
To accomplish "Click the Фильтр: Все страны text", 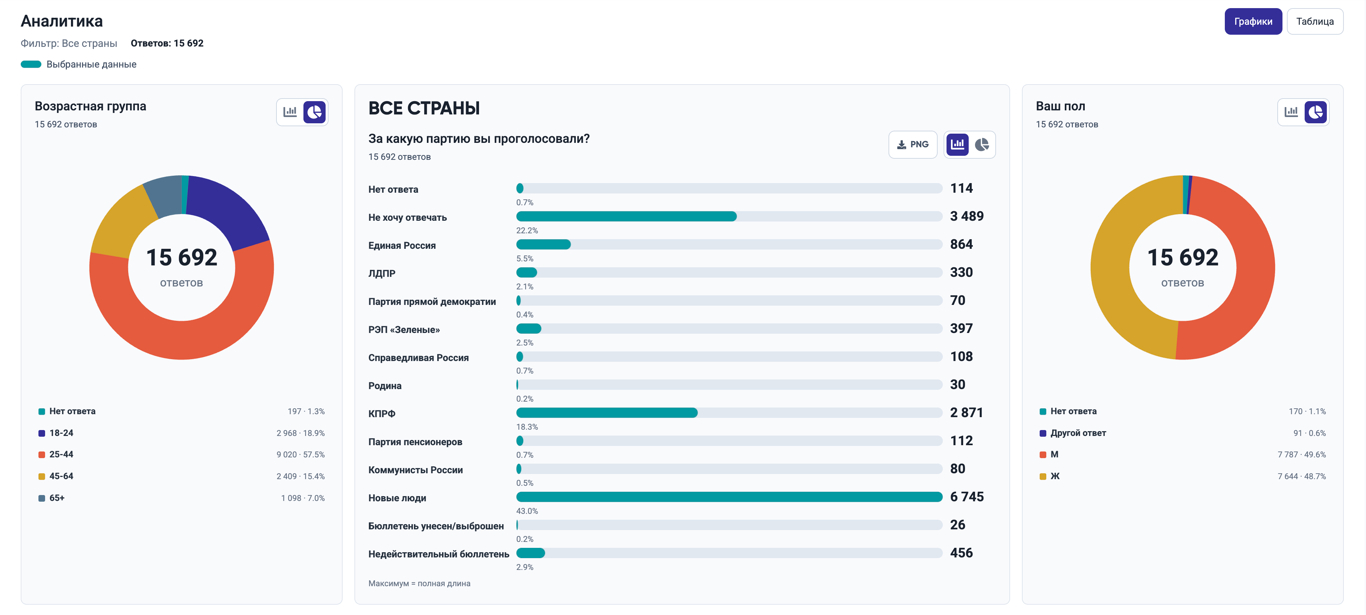I will click(69, 43).
